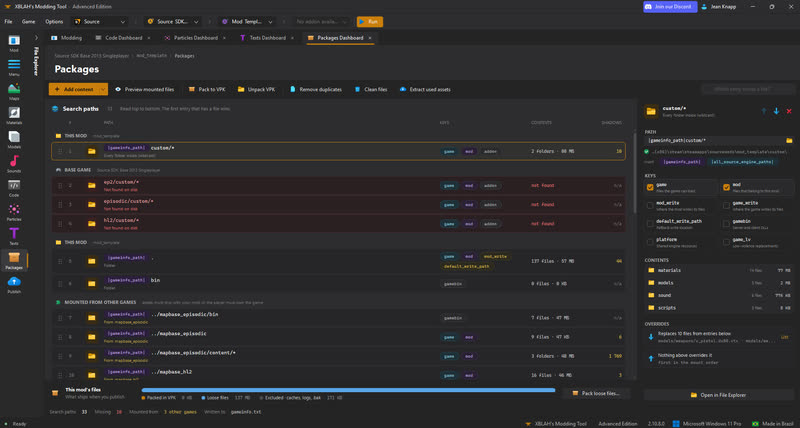Click the search paths filter box
The height and width of the screenshot is (428, 800).
(x=747, y=89)
